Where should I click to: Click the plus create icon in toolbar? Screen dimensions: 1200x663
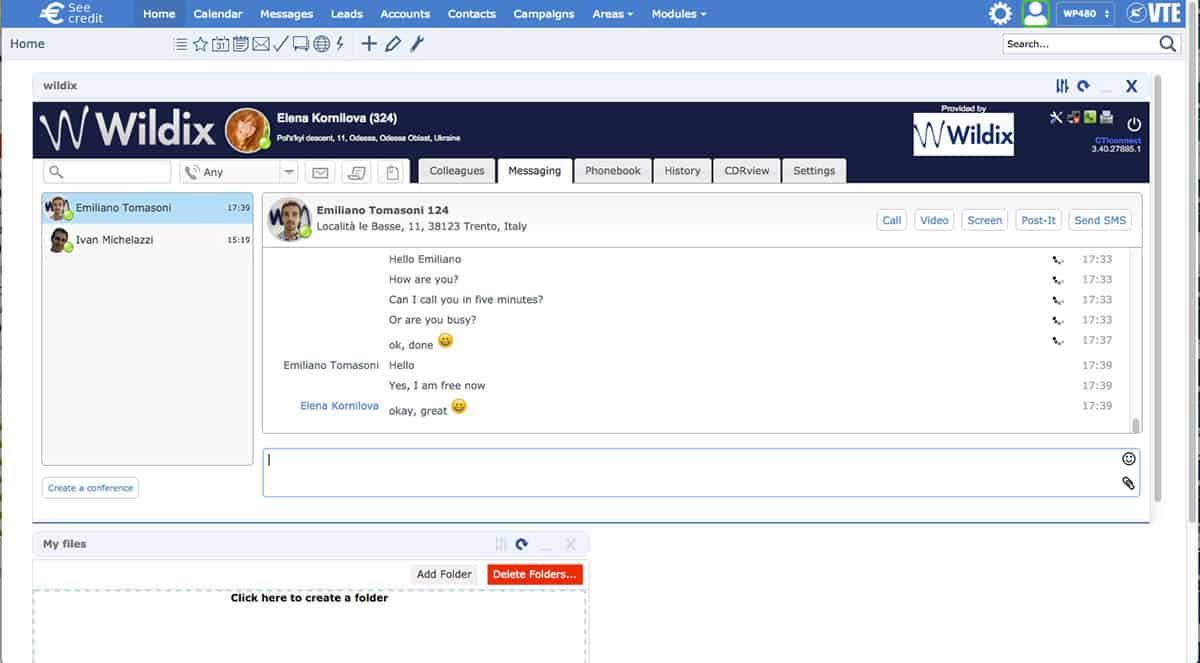point(369,44)
